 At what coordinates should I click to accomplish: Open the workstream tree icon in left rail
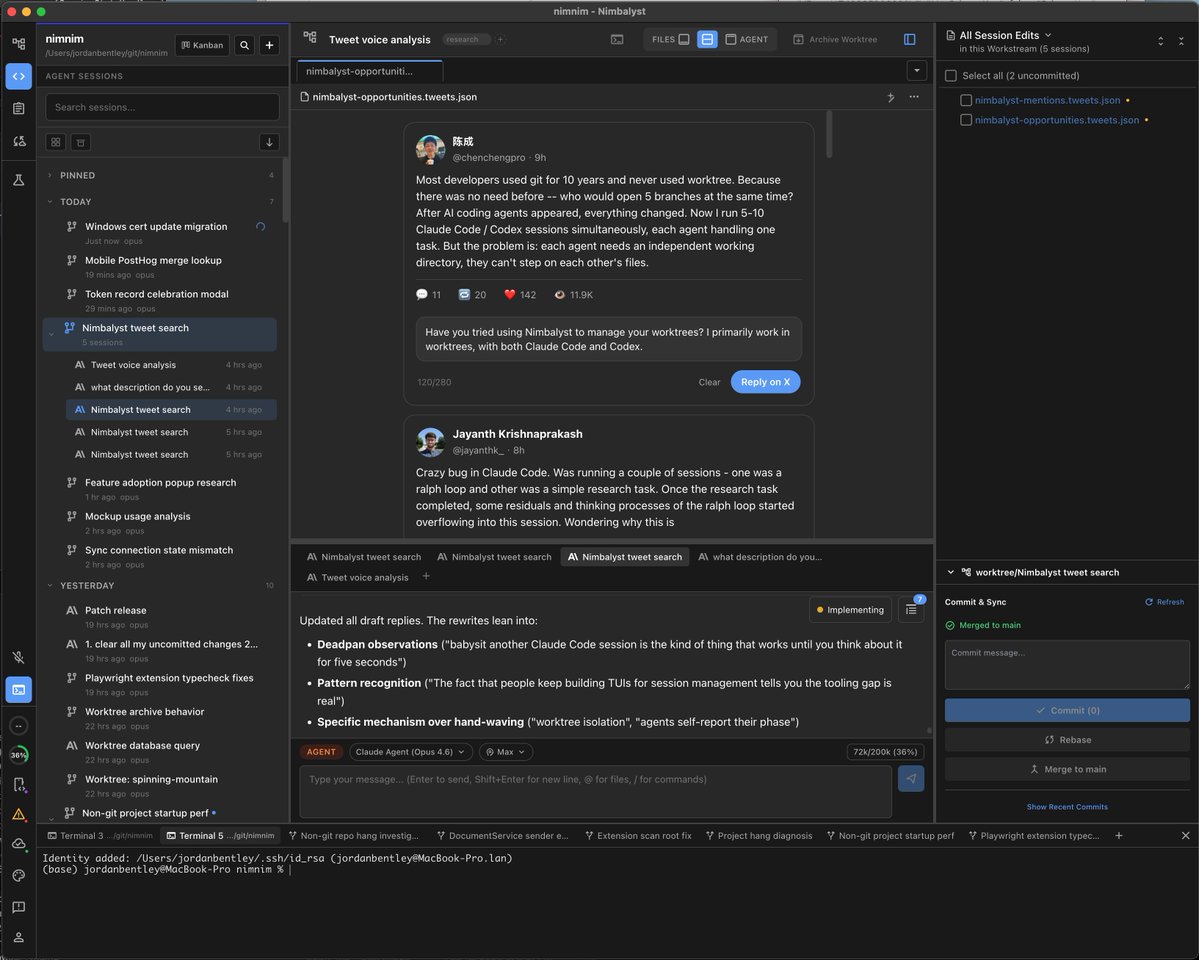click(18, 44)
